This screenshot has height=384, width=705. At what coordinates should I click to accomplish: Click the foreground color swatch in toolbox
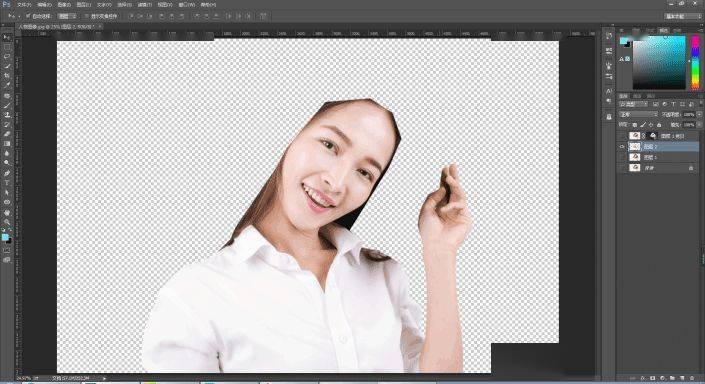[5, 237]
